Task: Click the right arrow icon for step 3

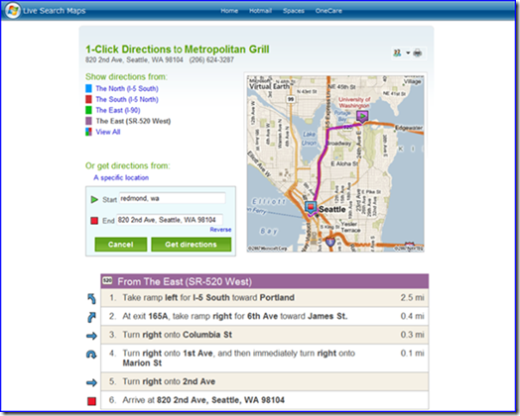Action: pyautogui.click(x=92, y=336)
